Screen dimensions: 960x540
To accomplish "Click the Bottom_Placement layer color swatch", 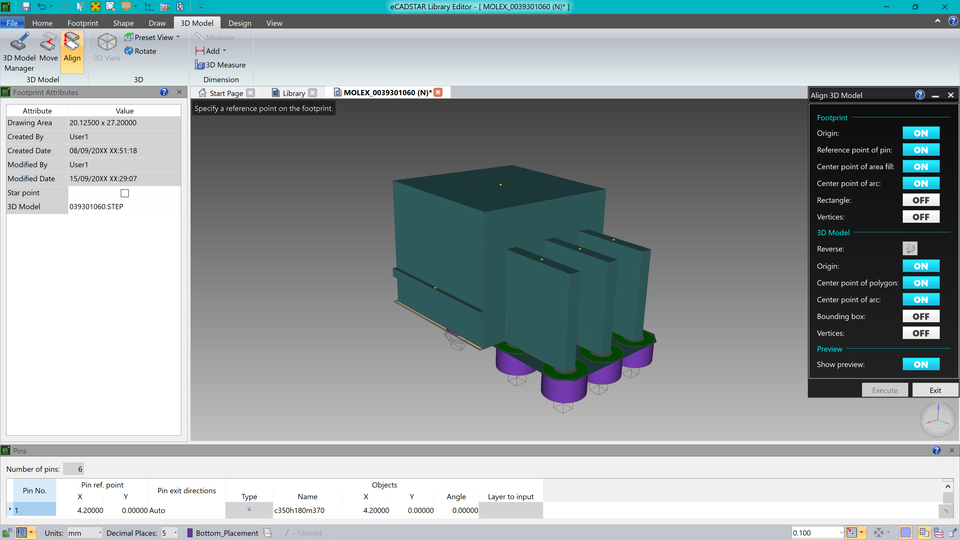I will [189, 533].
